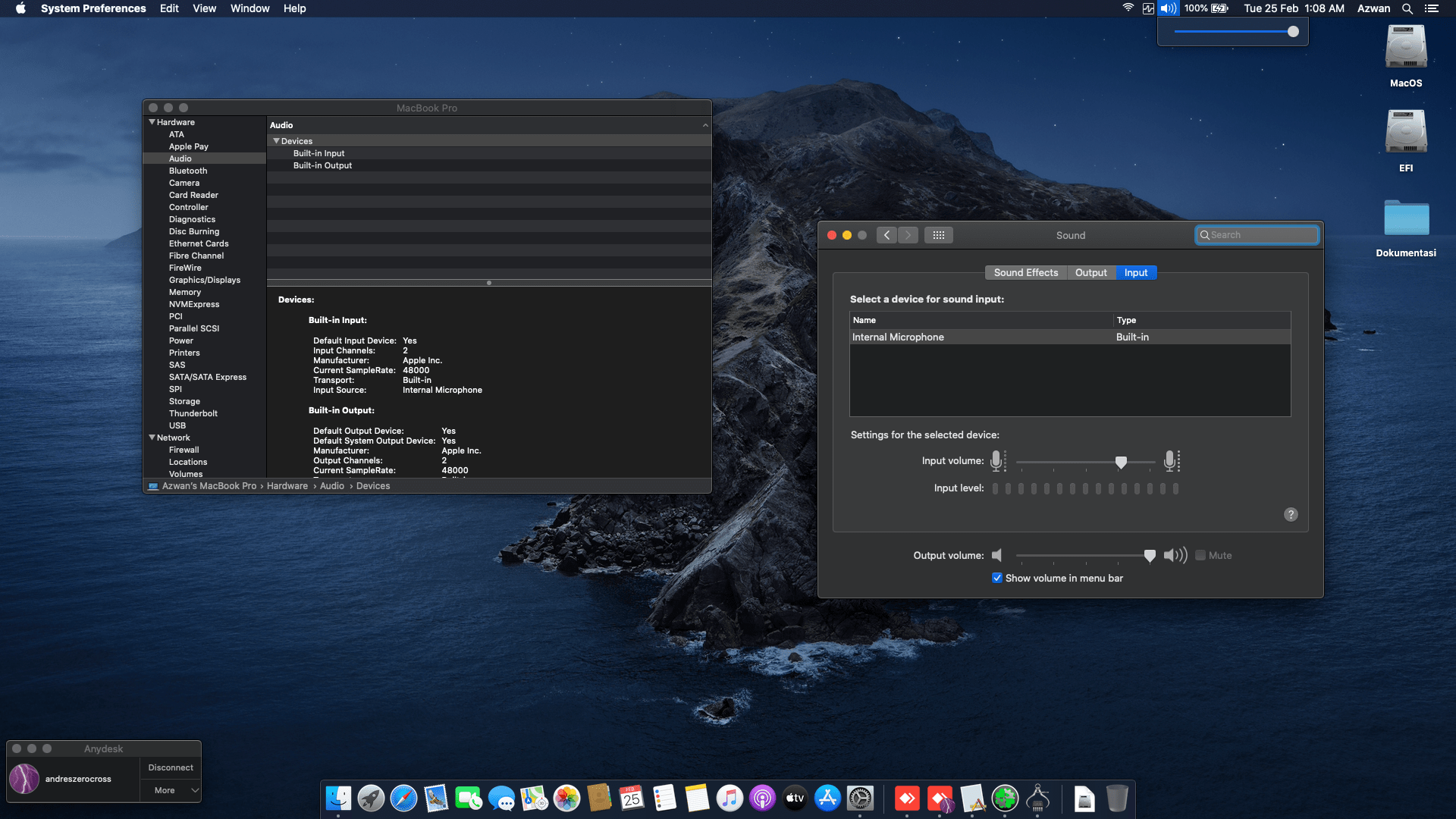This screenshot has height=819, width=1456.
Task: Select Built-in Input in the Devices list
Action: point(318,153)
